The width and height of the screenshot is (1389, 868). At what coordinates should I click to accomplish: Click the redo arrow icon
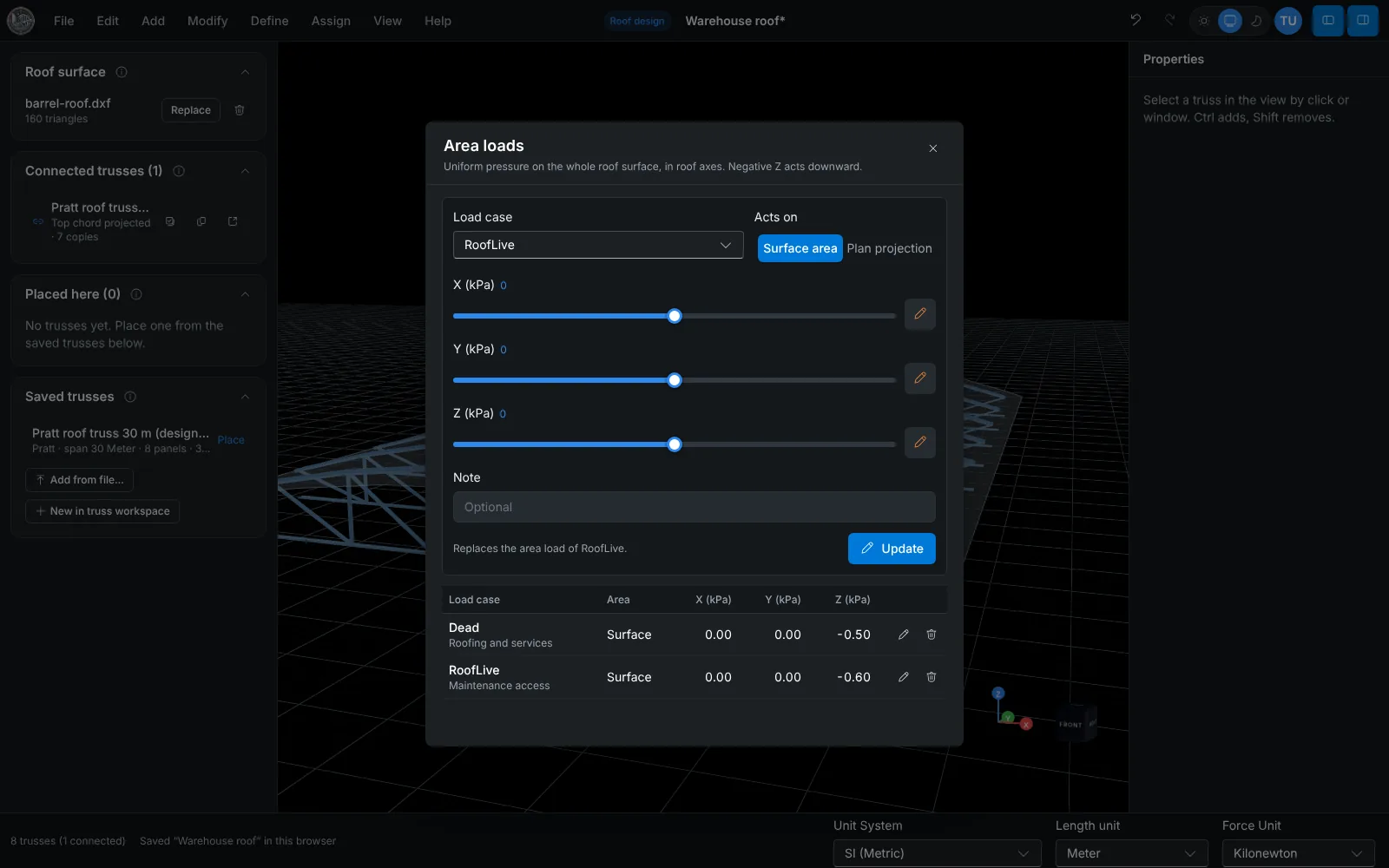click(1169, 20)
